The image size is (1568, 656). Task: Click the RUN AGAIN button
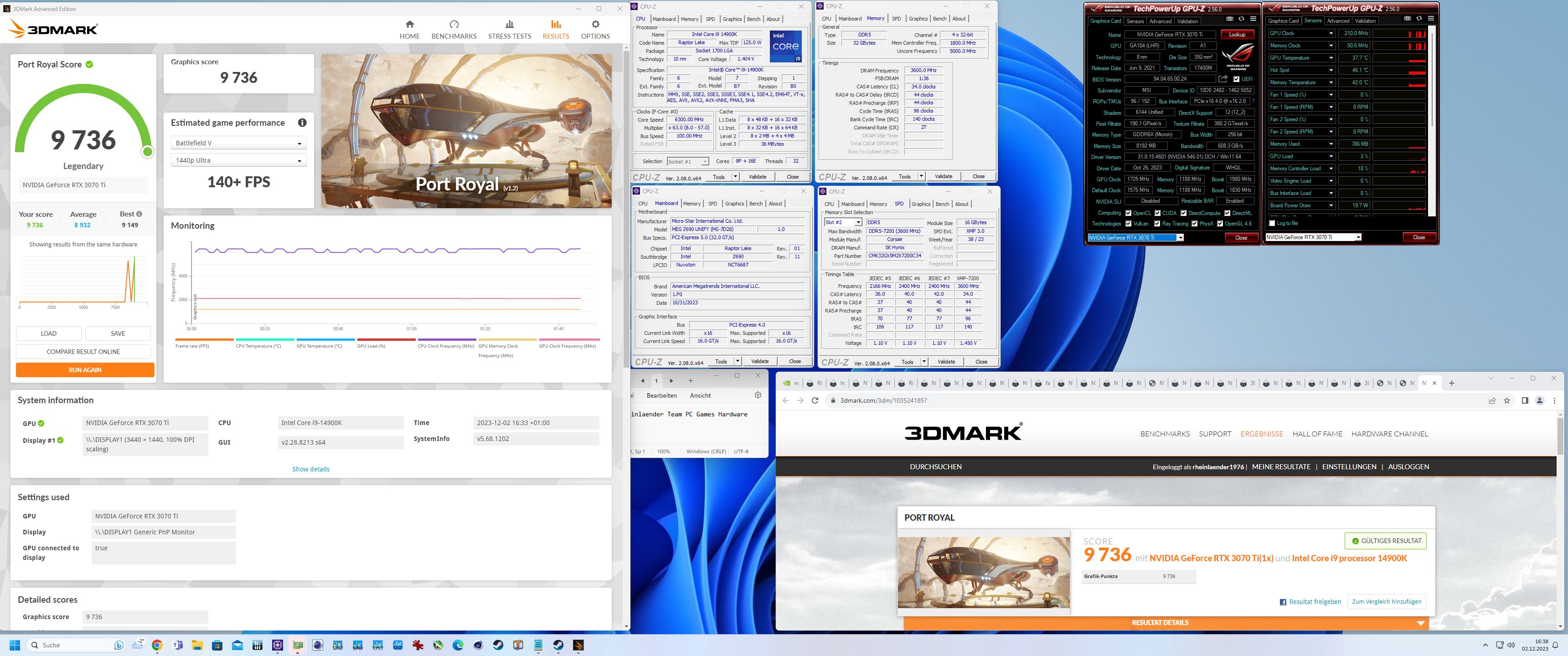click(x=85, y=370)
